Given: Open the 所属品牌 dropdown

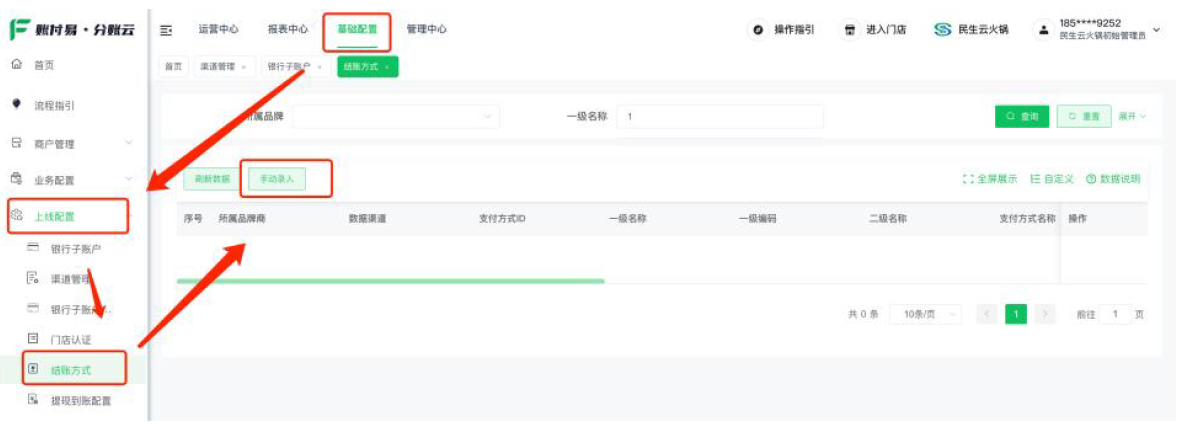Looking at the screenshot, I should tap(395, 117).
